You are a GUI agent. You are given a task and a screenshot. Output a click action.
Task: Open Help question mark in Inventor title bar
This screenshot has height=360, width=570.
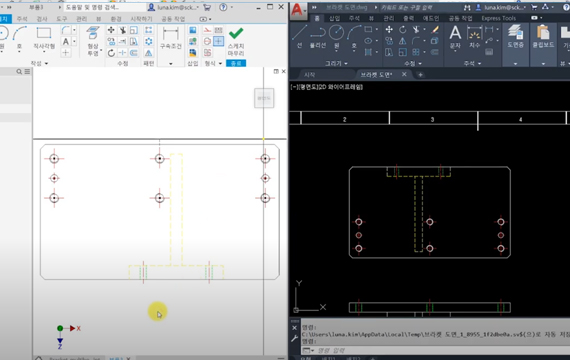pos(223,7)
